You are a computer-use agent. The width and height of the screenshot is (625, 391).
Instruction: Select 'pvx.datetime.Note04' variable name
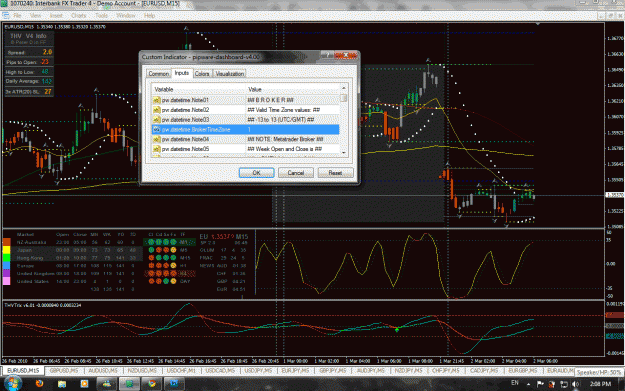click(185, 139)
